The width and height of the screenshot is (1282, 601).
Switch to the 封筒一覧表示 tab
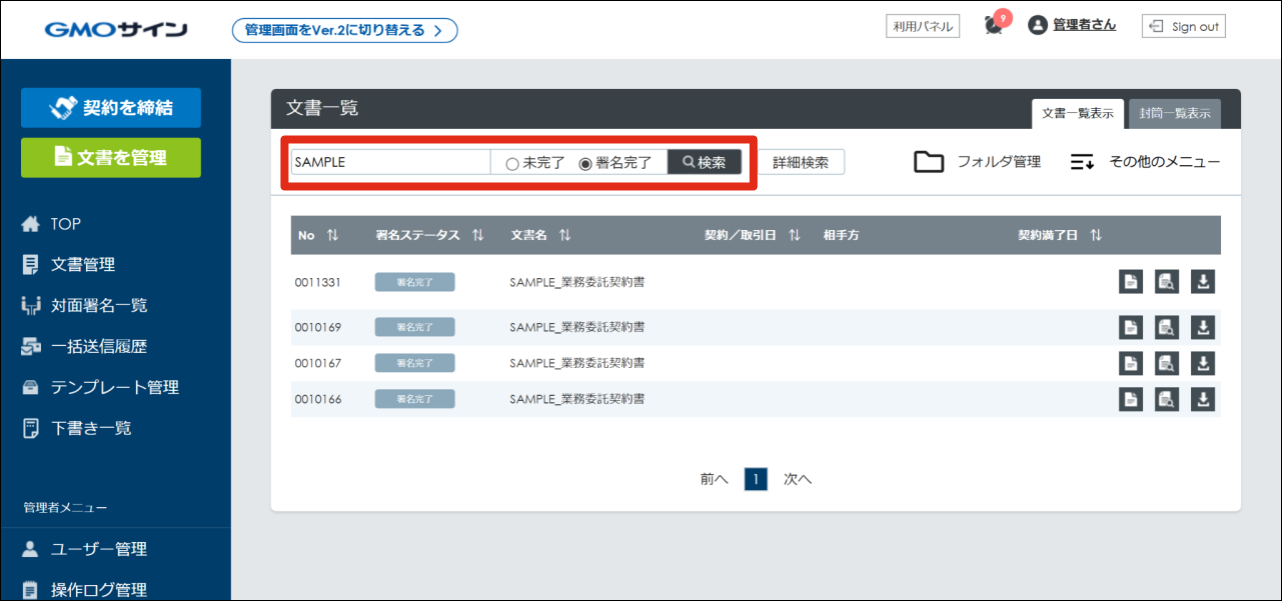(x=1174, y=114)
